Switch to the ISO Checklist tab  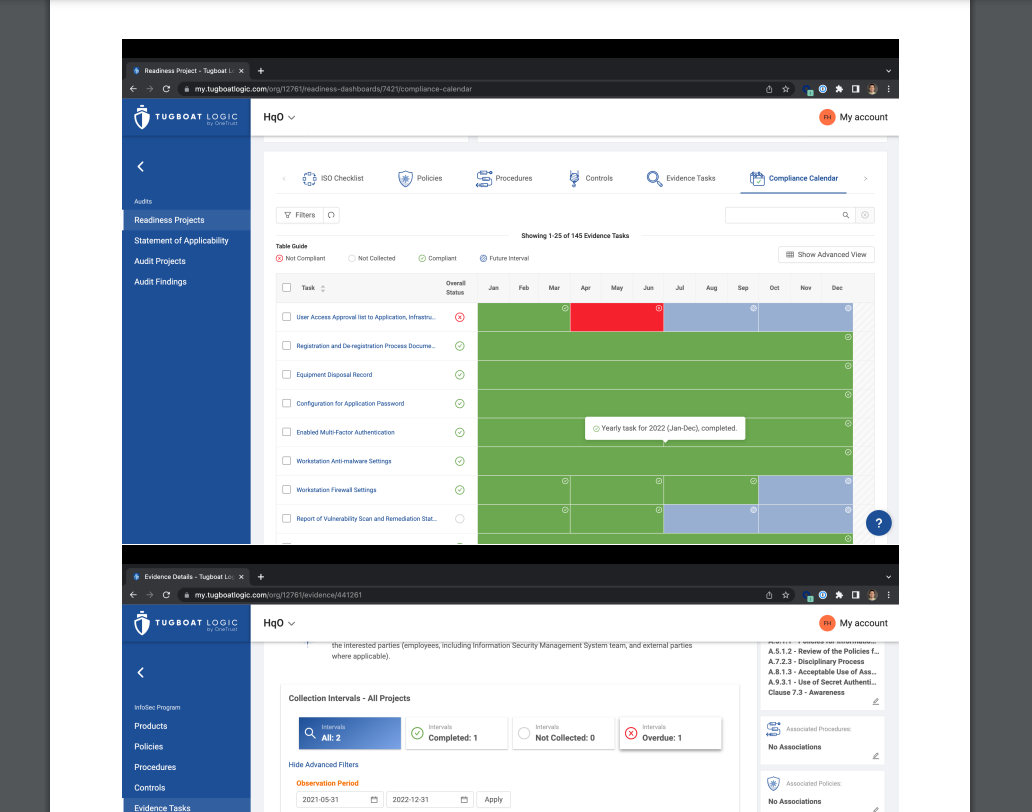(x=333, y=178)
